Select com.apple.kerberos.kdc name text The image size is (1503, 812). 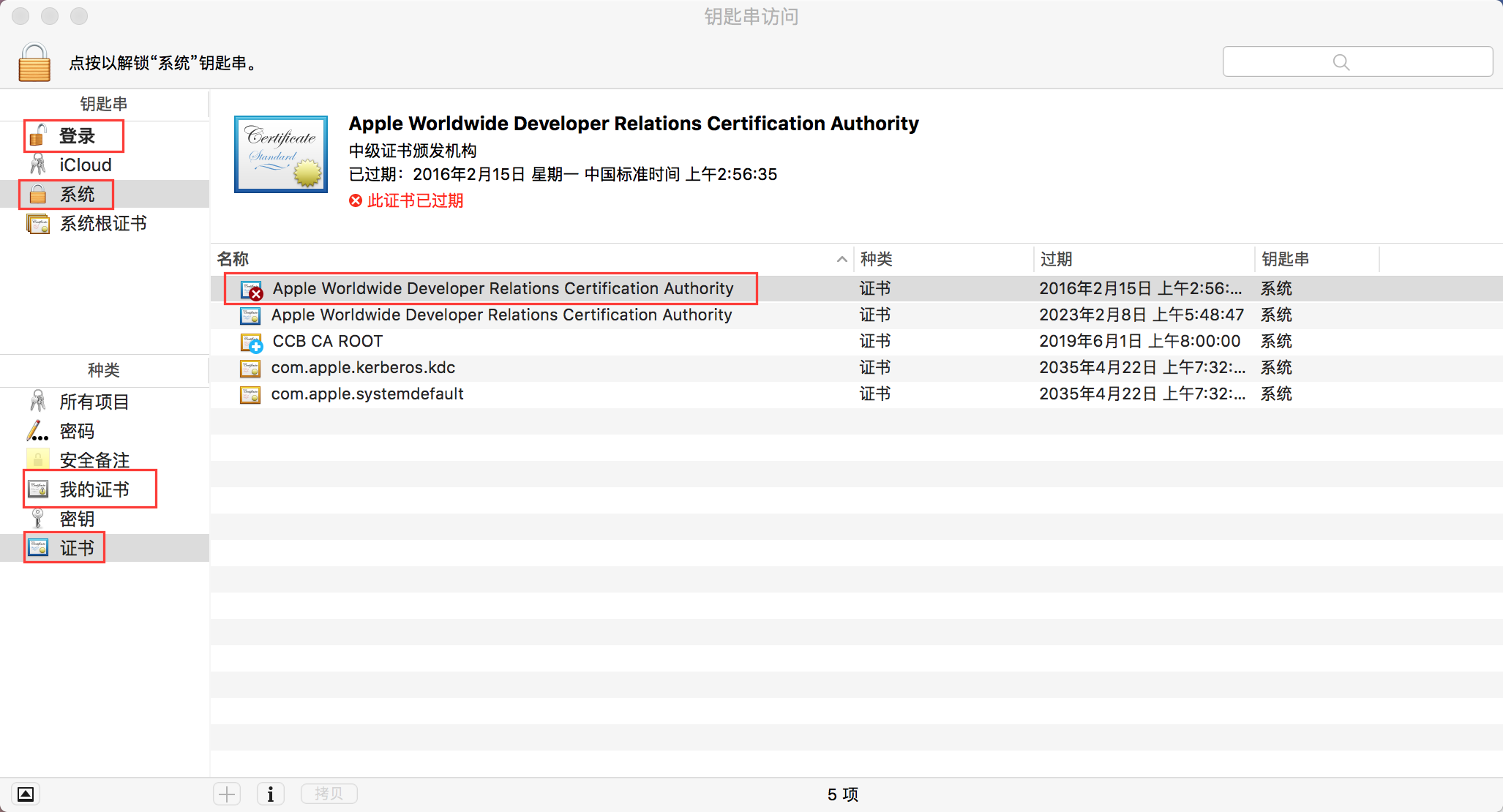coord(363,368)
